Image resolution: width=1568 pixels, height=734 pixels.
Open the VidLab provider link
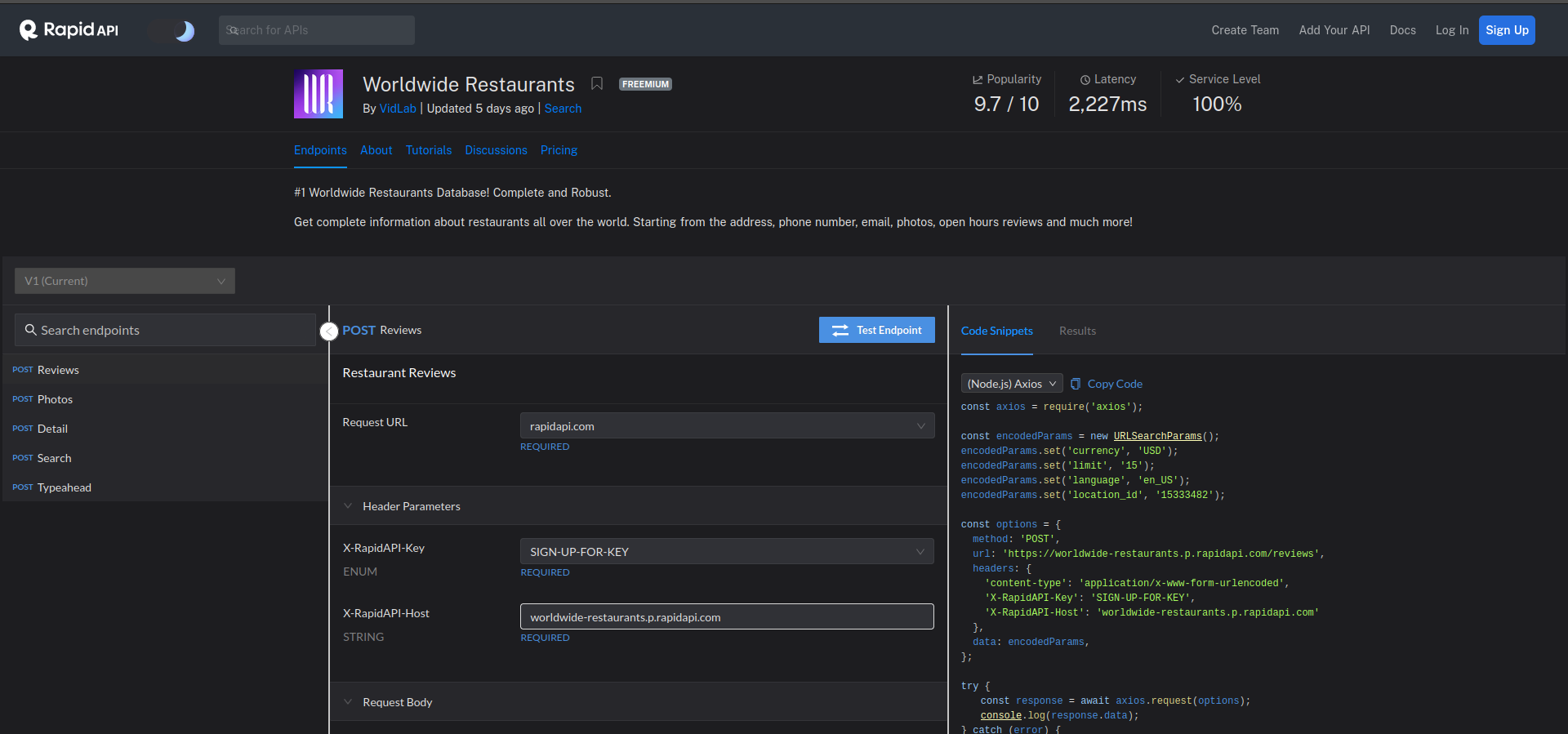pyautogui.click(x=398, y=109)
